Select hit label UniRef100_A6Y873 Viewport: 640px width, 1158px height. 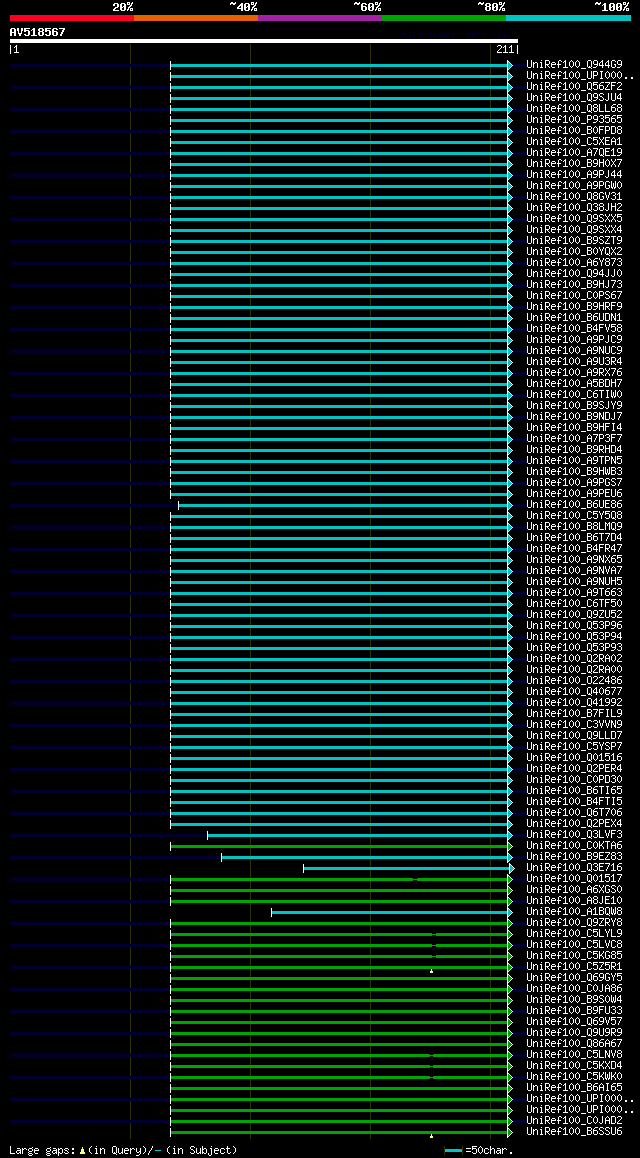pyautogui.click(x=574, y=262)
